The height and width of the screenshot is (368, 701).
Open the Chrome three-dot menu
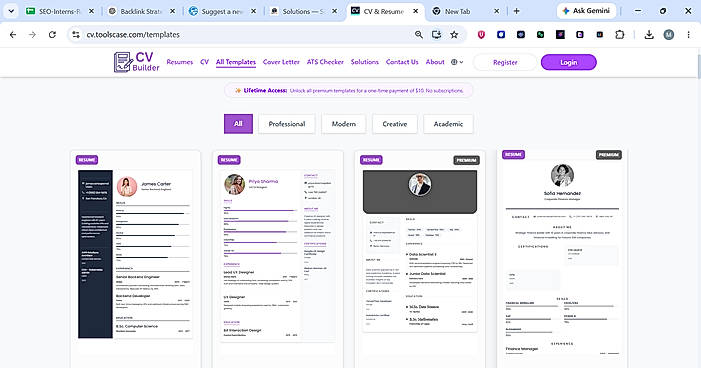pyautogui.click(x=688, y=34)
